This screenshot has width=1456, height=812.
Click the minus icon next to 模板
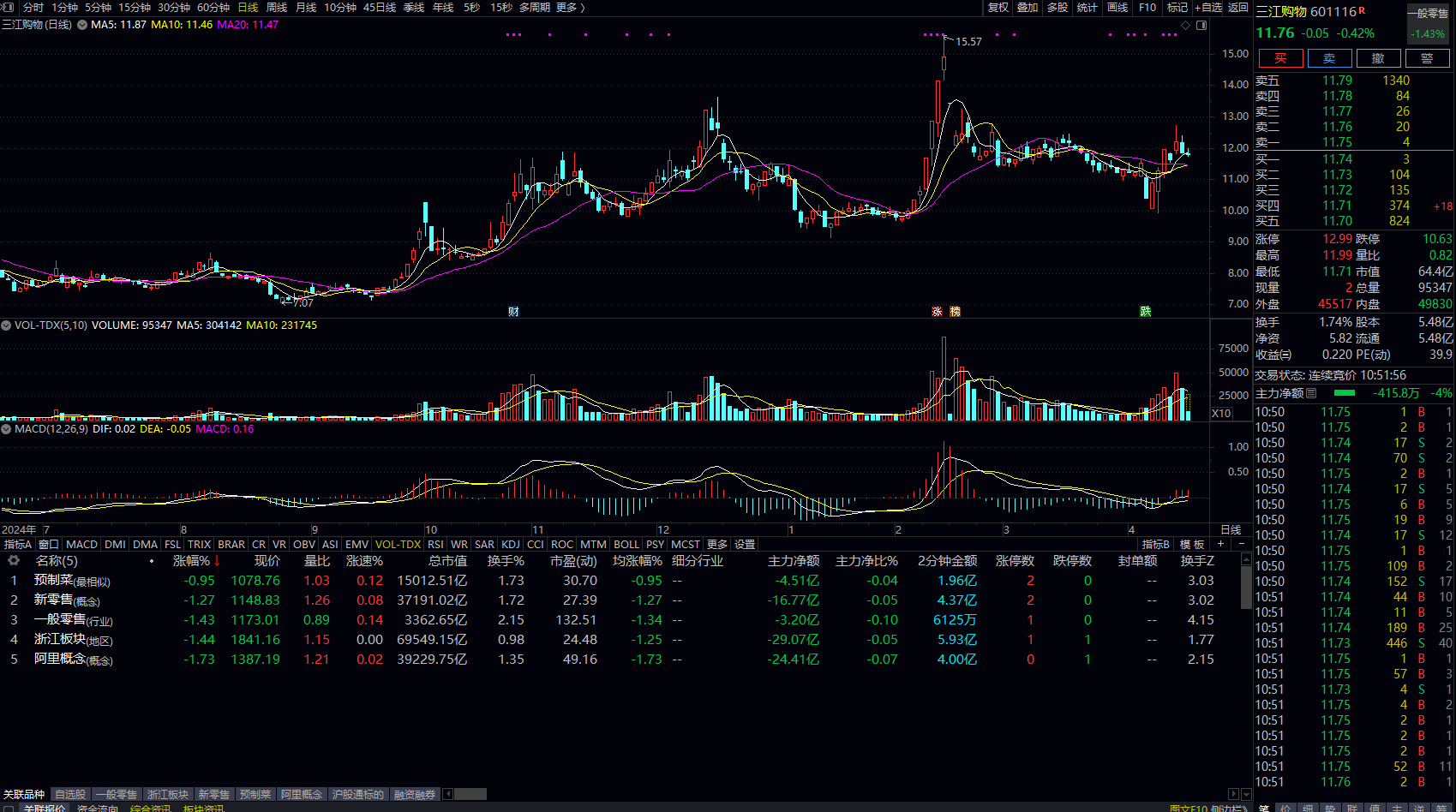1241,544
